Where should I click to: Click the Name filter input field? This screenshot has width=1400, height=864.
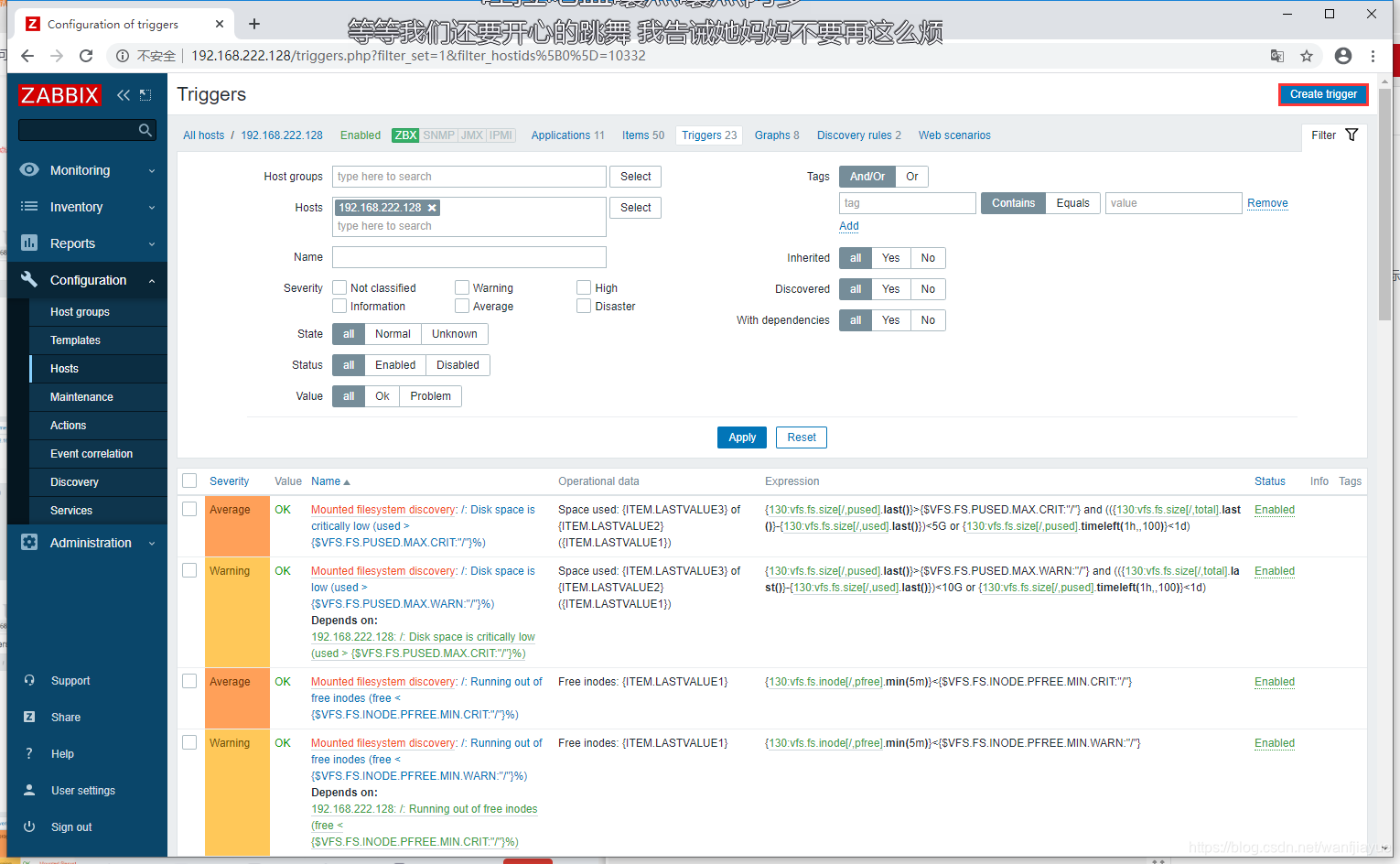coord(469,257)
